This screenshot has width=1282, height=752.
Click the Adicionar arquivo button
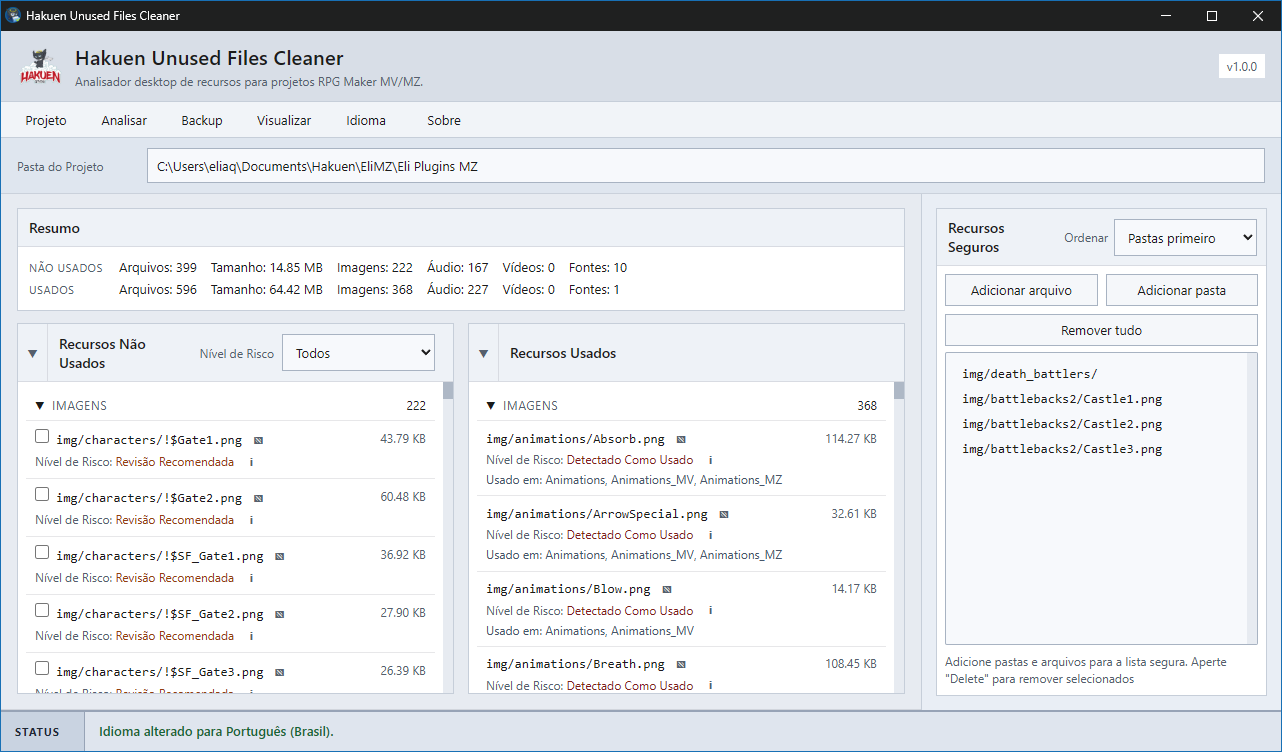(1021, 290)
